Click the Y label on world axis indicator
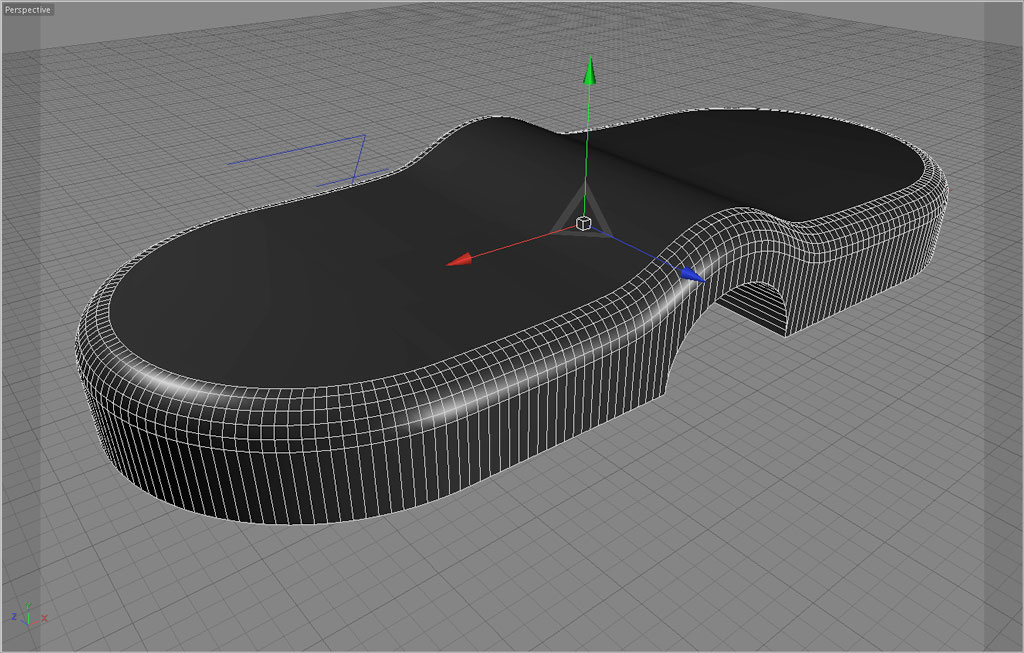 [x=27, y=604]
